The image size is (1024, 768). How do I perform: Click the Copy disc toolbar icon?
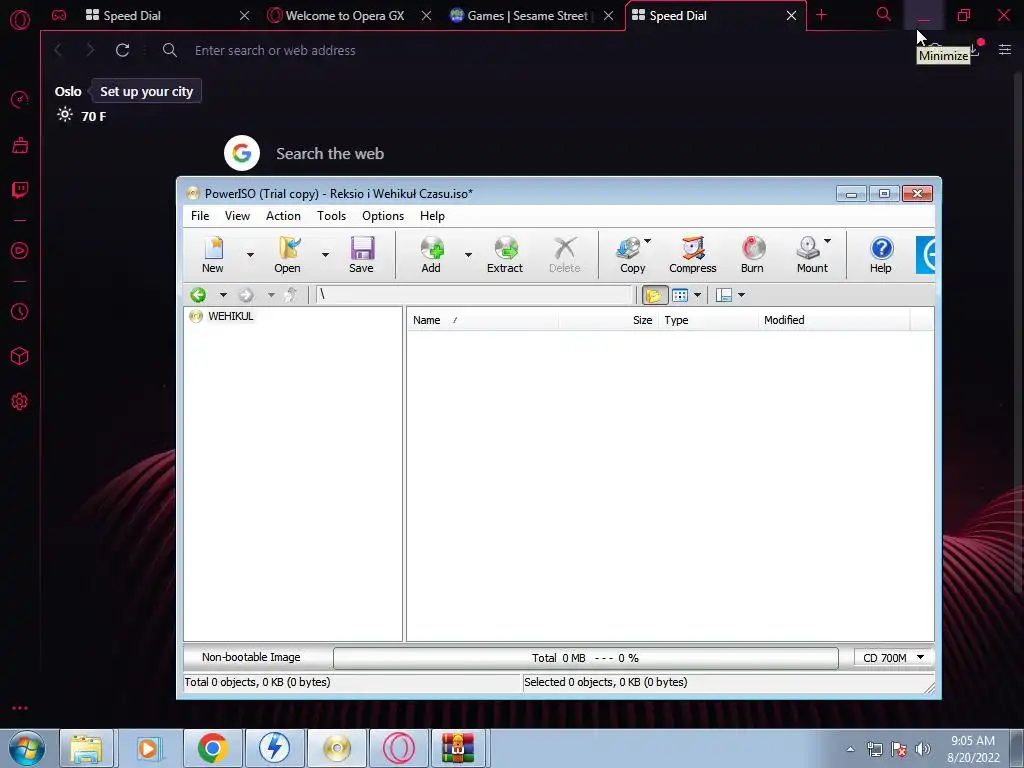coord(631,255)
